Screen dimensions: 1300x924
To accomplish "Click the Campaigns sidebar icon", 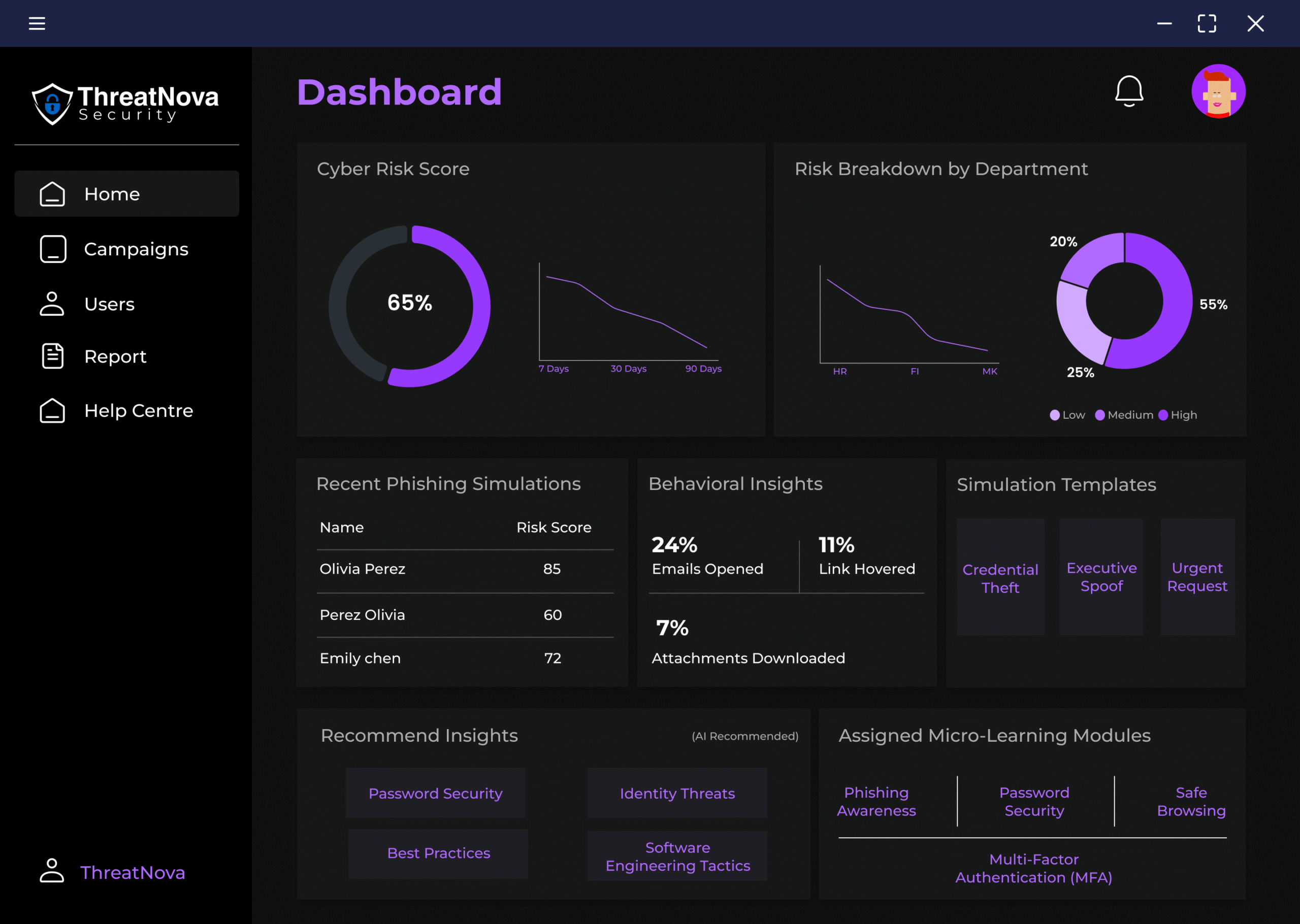I will click(53, 249).
